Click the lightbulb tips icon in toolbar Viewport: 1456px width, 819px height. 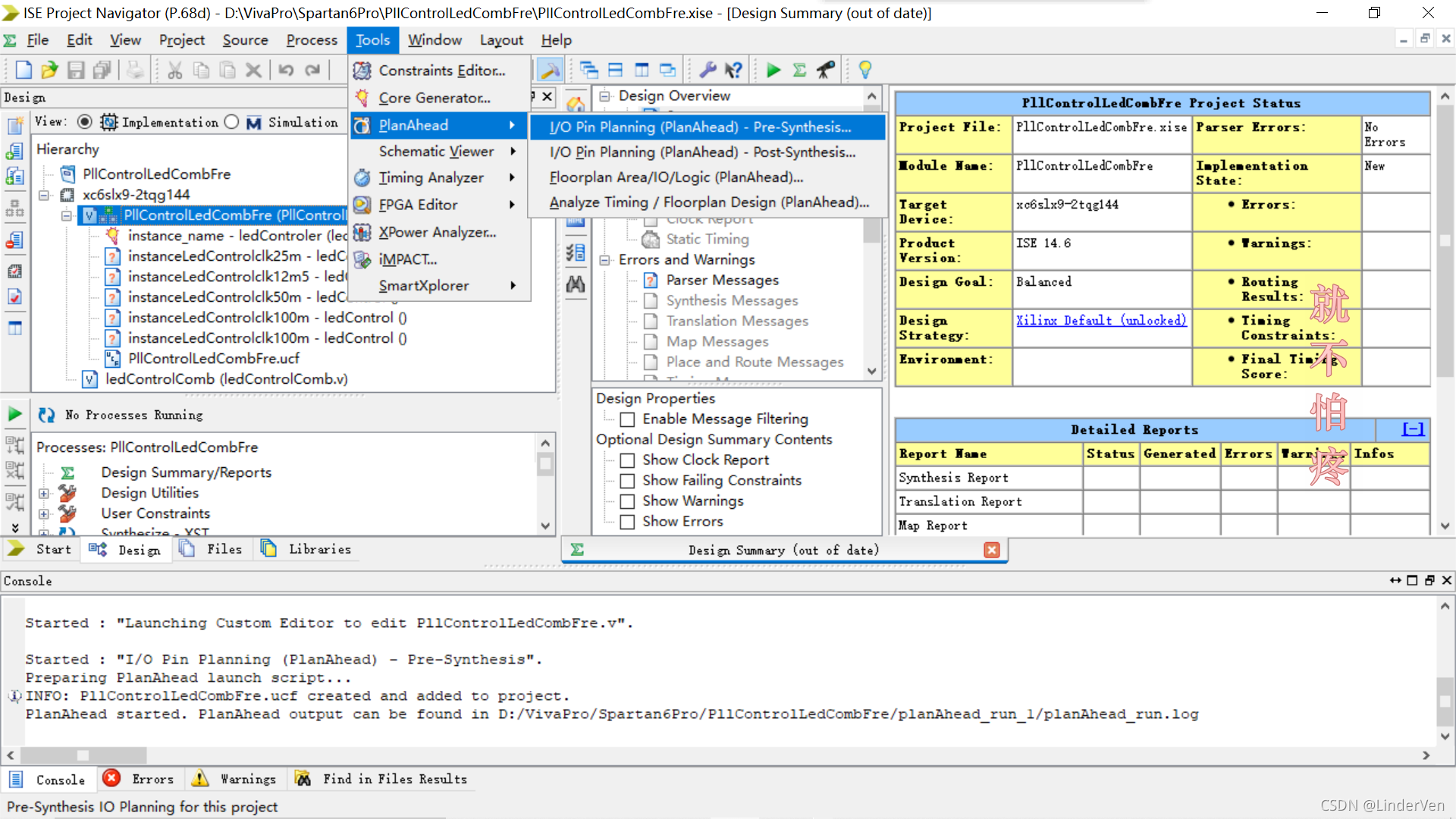tap(864, 71)
